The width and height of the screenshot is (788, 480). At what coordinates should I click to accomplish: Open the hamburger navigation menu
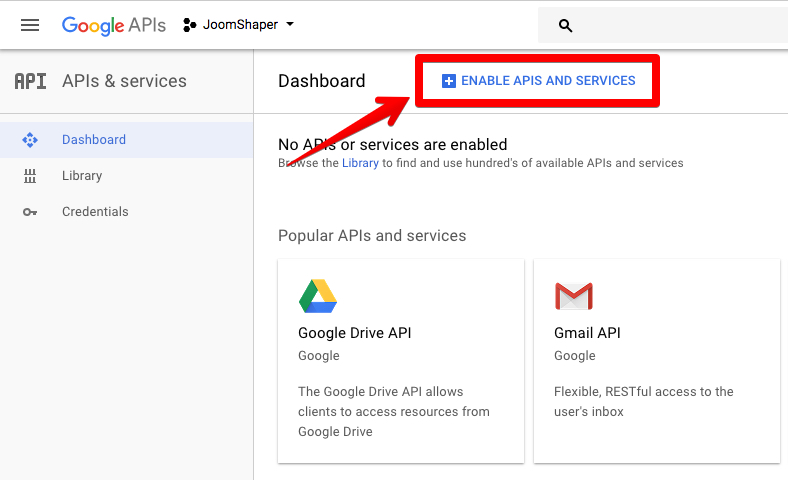[x=30, y=25]
